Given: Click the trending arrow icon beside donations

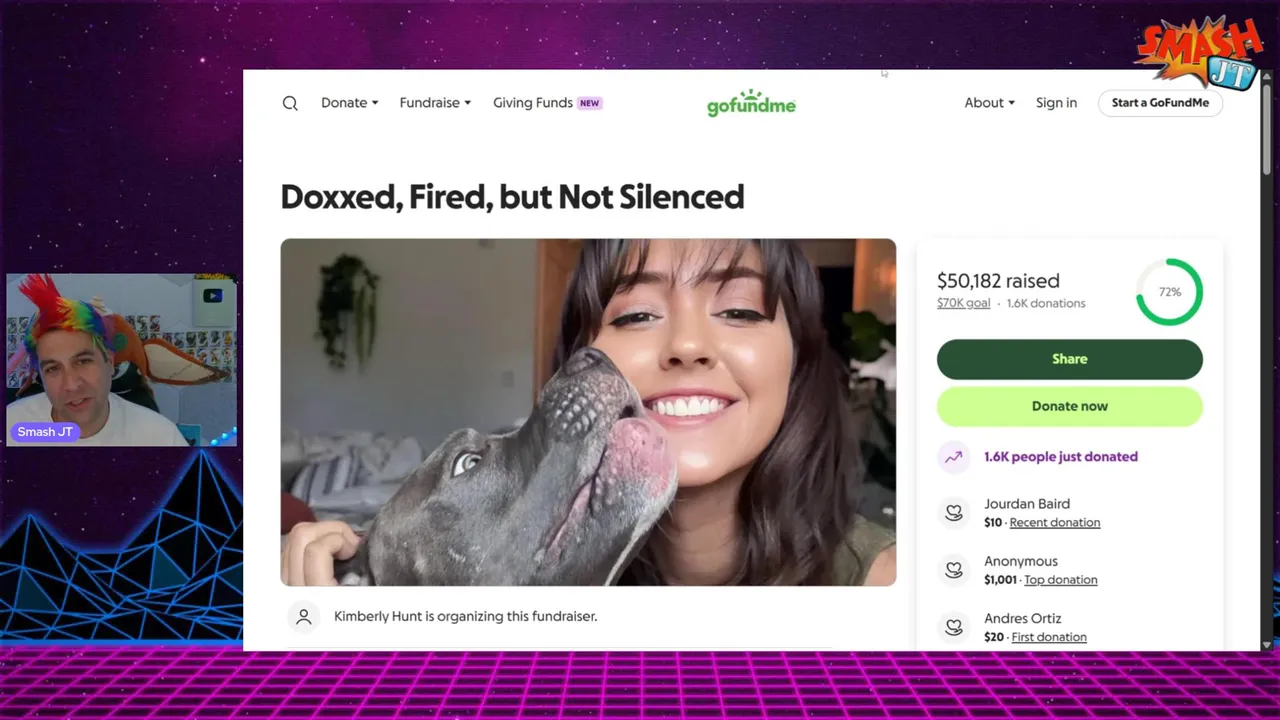Looking at the screenshot, I should 954,457.
